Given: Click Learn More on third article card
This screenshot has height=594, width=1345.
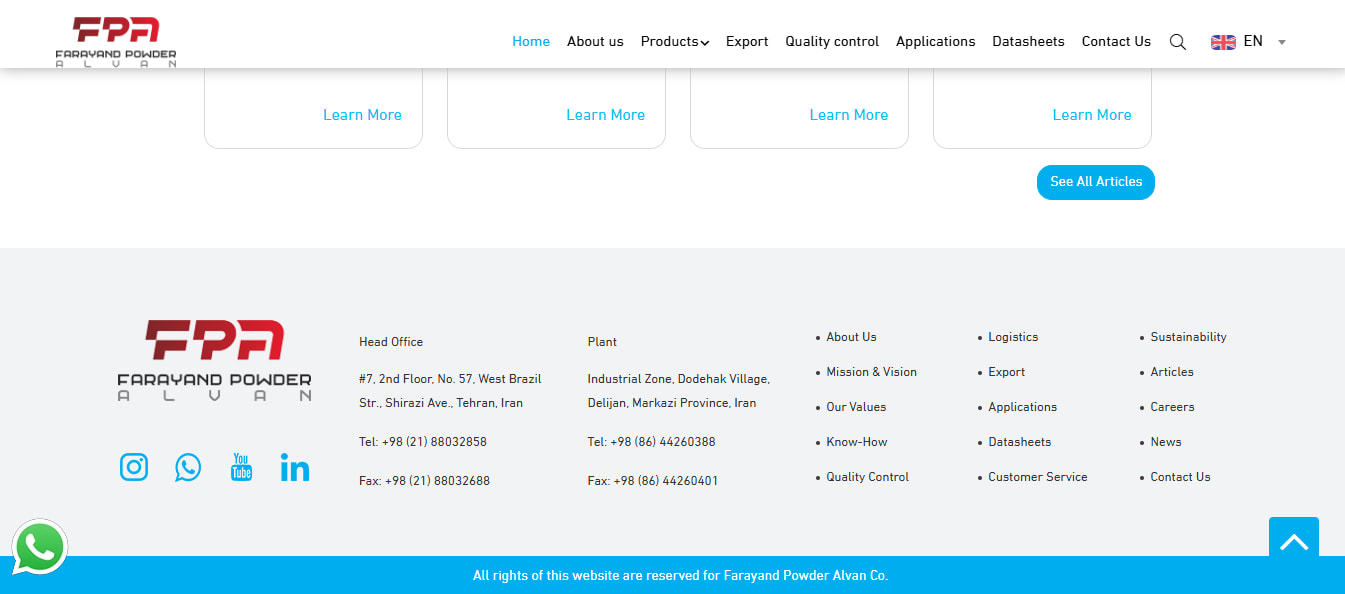Looking at the screenshot, I should [849, 115].
